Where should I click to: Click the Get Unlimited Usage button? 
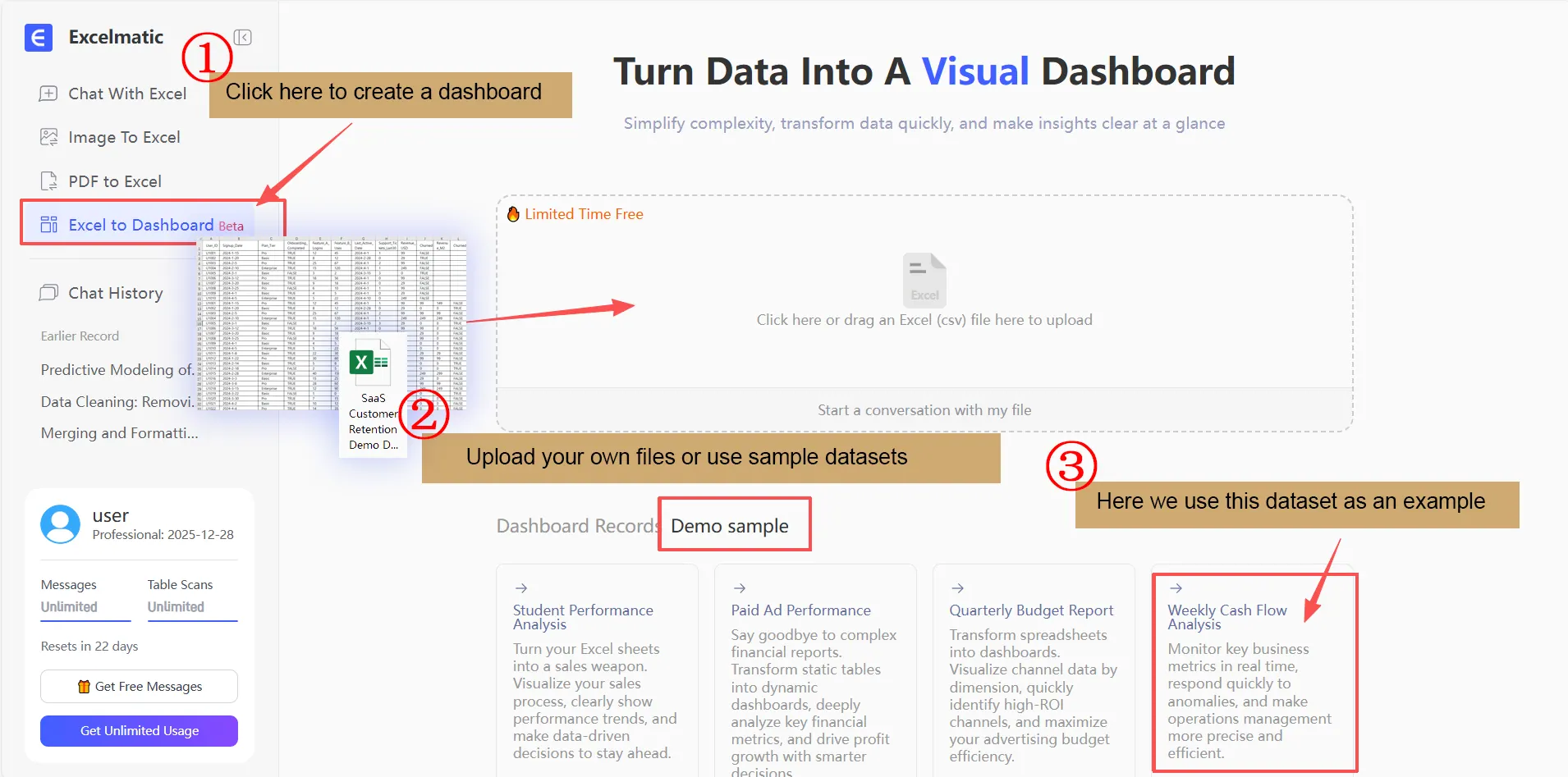138,730
